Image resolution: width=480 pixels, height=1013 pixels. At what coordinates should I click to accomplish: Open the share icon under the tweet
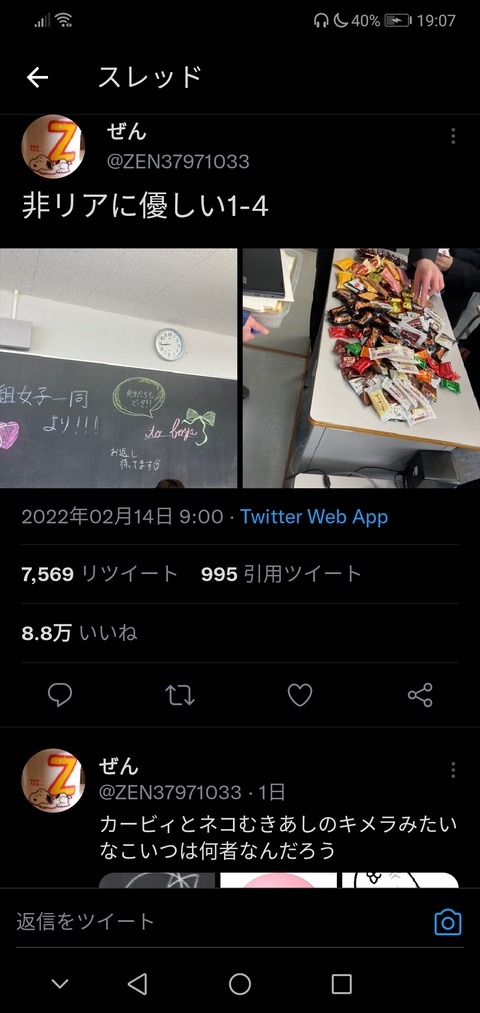(420, 695)
